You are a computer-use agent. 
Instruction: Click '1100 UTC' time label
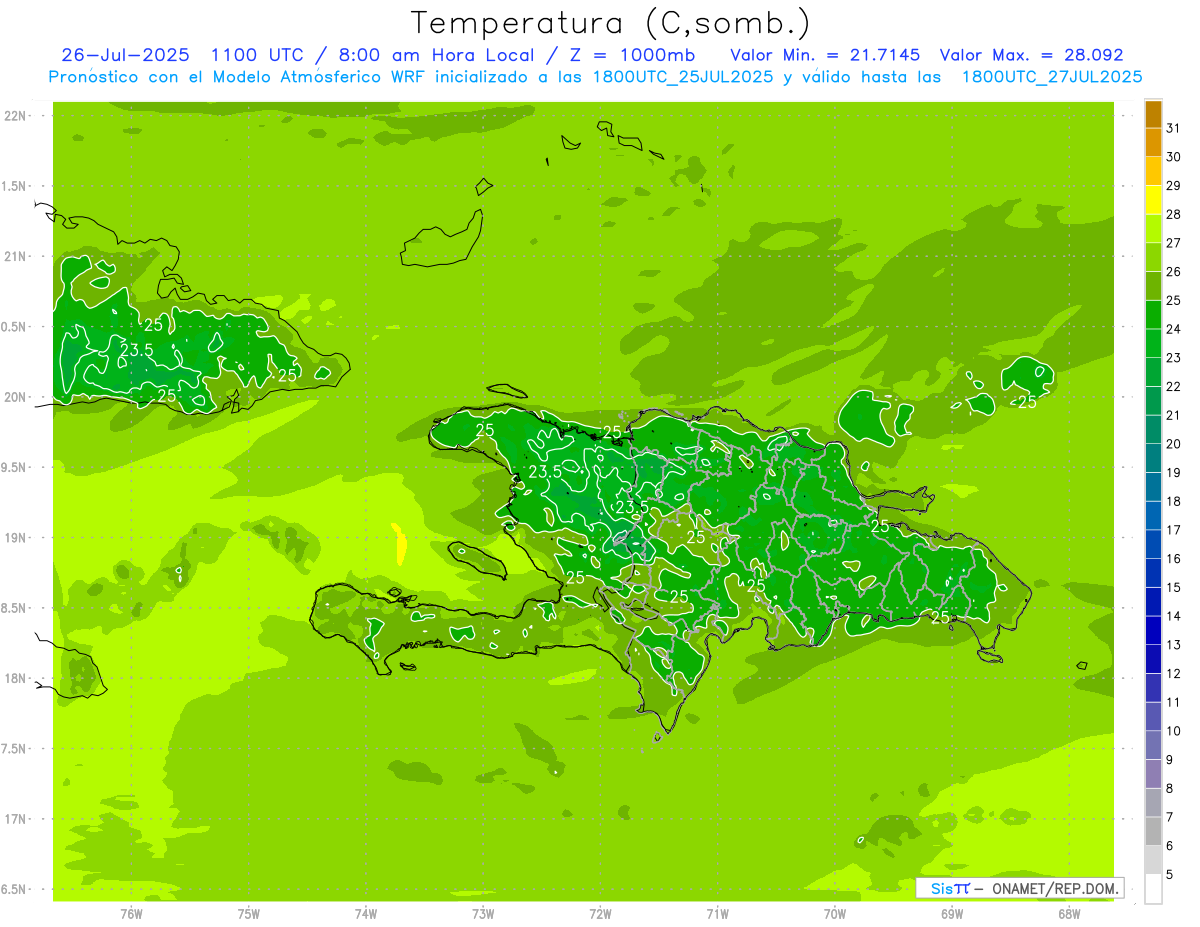[x=259, y=55]
